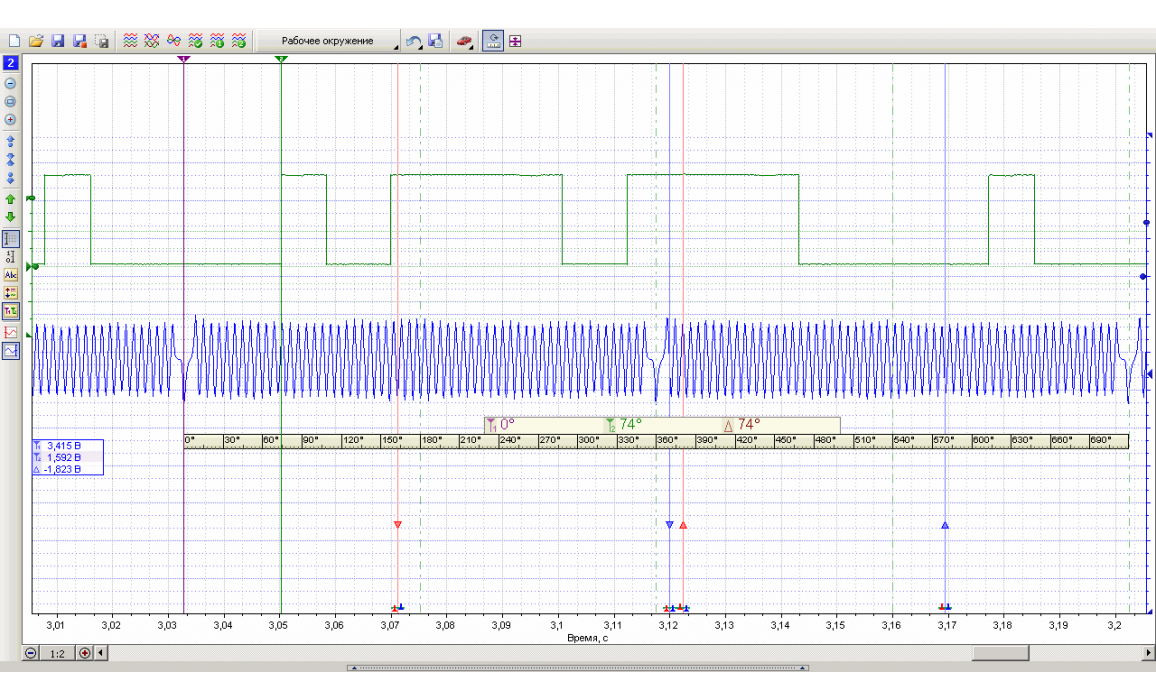Toggle the T1 T2 cursor markers button
The image size is (1156, 700).
(x=10, y=311)
